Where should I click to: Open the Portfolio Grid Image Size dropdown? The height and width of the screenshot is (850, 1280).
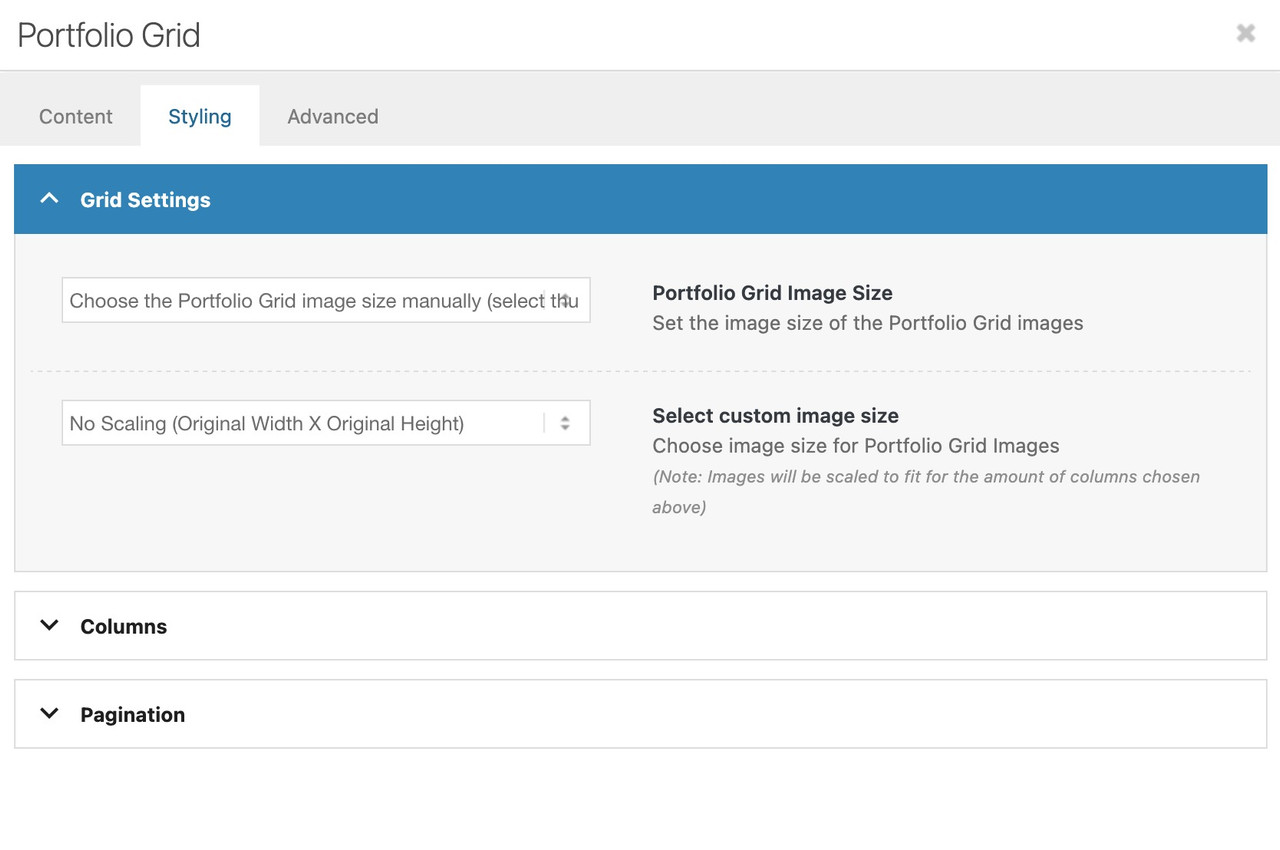(310, 301)
